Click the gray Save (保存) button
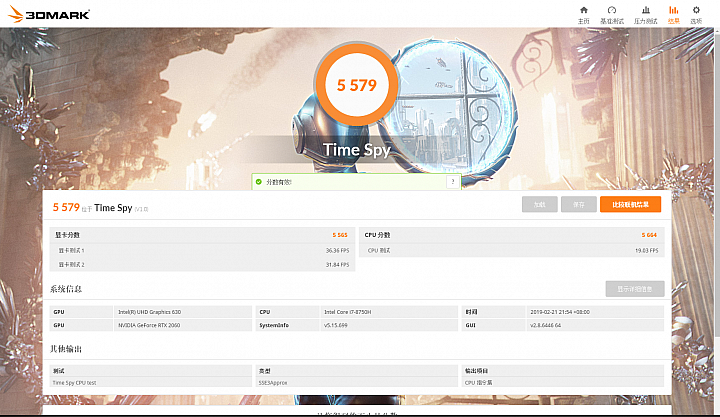Screen dimensions: 720x417 click(579, 204)
